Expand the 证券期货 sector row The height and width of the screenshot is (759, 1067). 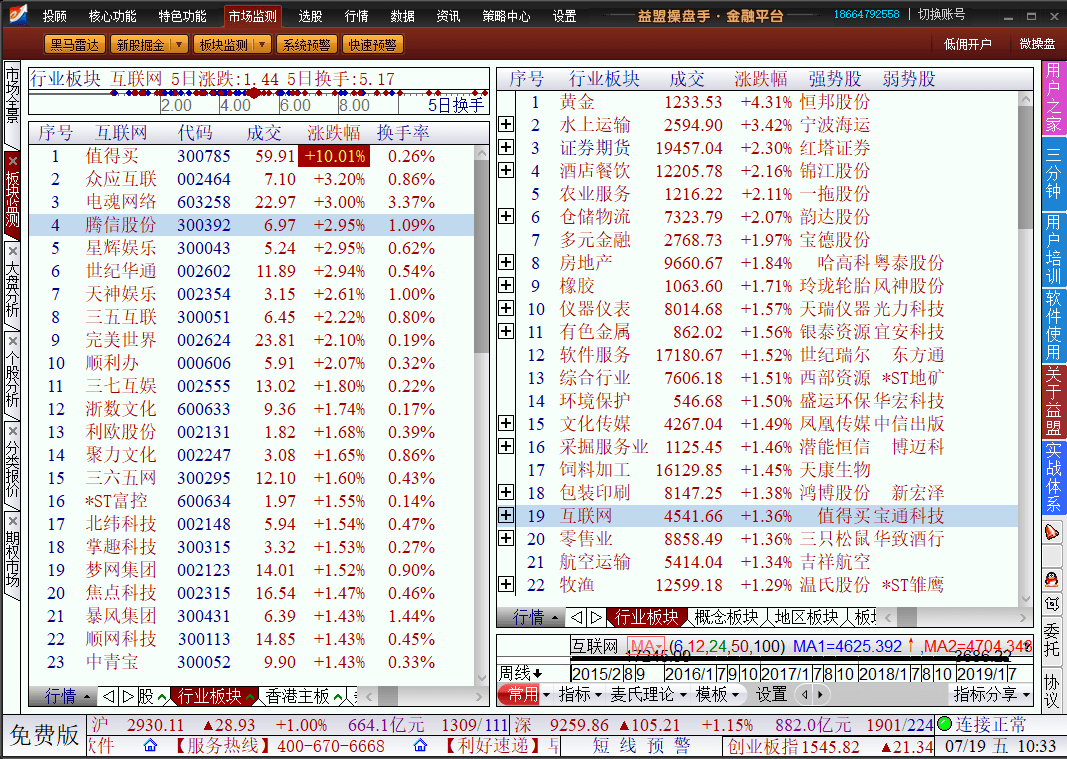tap(506, 147)
